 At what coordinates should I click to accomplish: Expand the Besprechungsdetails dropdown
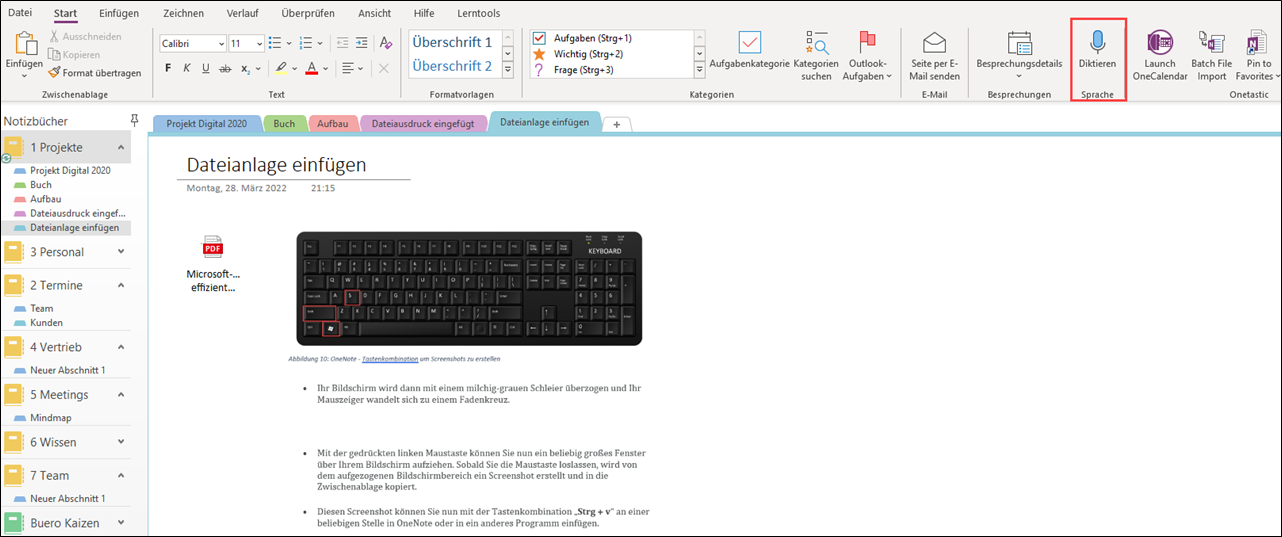[1019, 75]
